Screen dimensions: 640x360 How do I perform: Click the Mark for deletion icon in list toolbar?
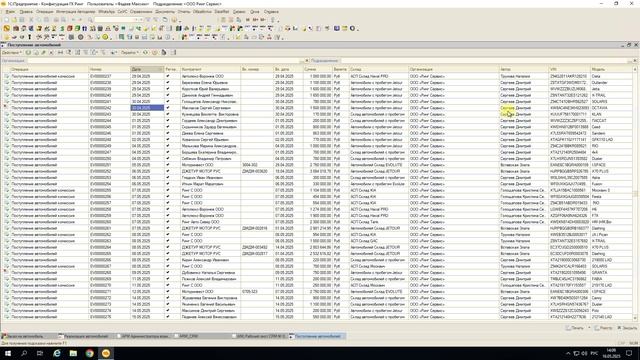pos(51,53)
